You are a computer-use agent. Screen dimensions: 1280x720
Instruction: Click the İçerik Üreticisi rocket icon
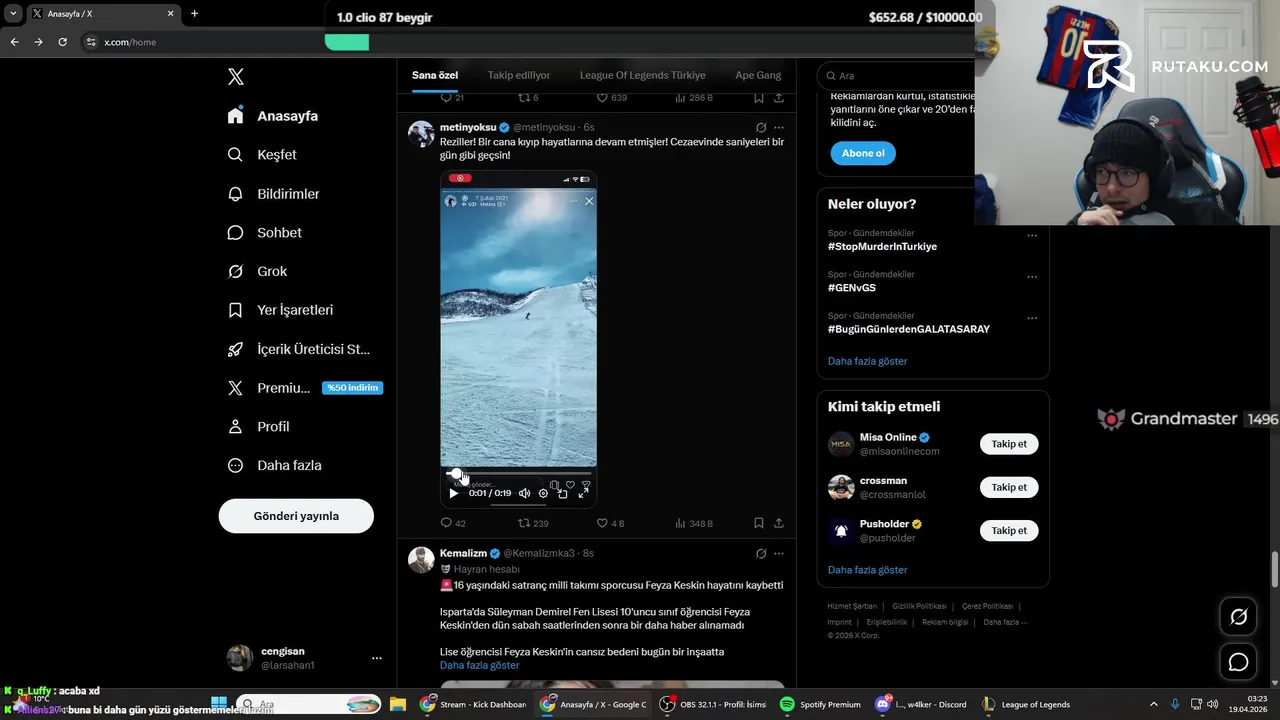tap(235, 349)
